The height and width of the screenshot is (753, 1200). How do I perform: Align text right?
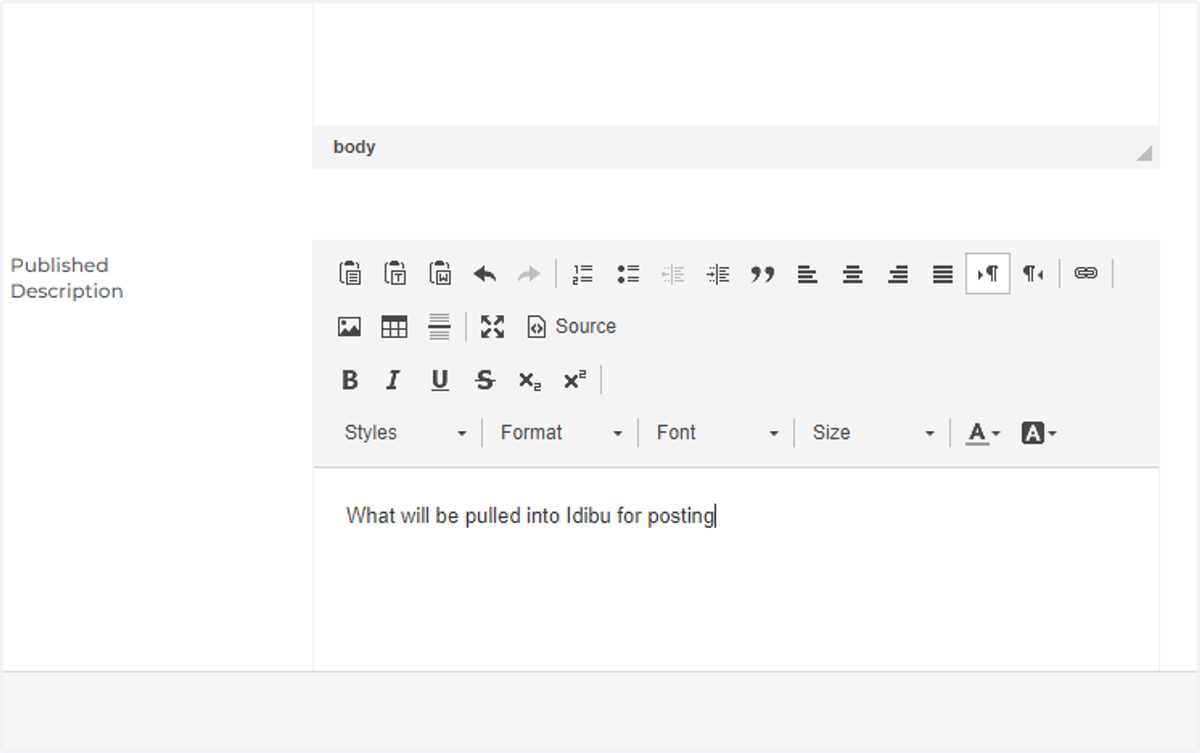tap(898, 273)
